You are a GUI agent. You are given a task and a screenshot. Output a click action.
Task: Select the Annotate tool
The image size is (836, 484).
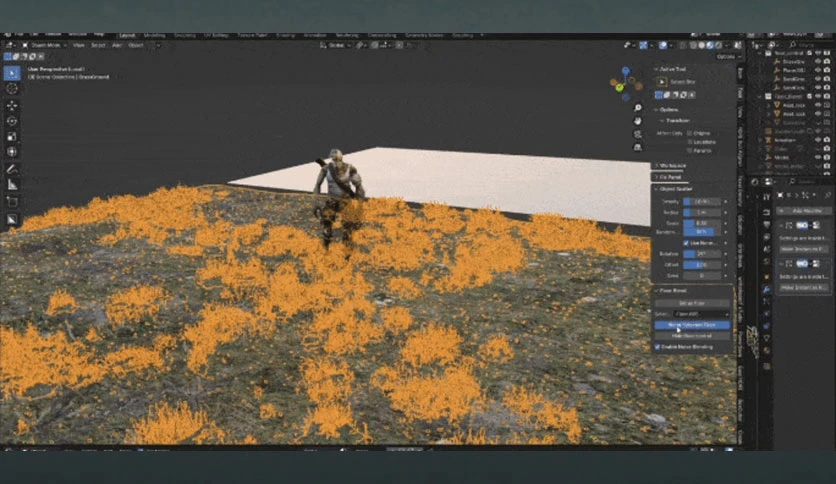point(12,169)
